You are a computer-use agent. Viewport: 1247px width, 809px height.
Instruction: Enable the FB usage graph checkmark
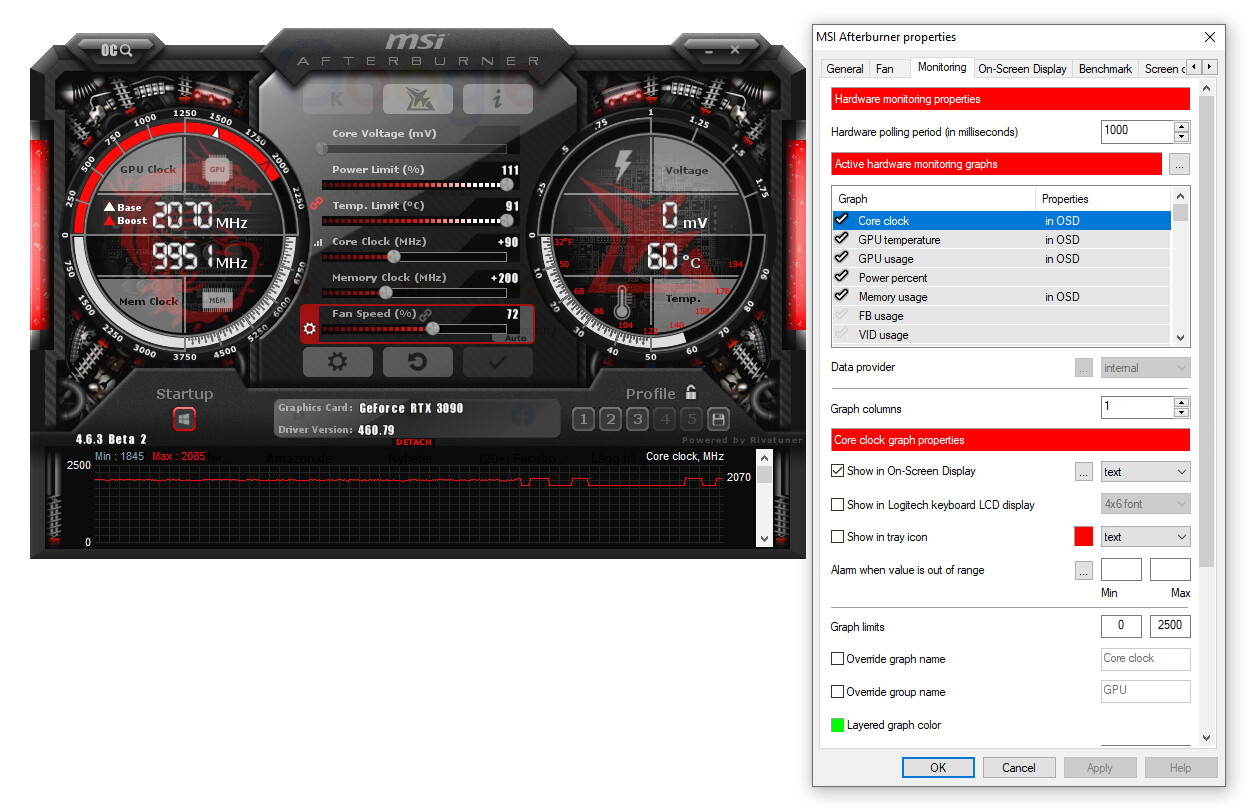pyautogui.click(x=842, y=315)
